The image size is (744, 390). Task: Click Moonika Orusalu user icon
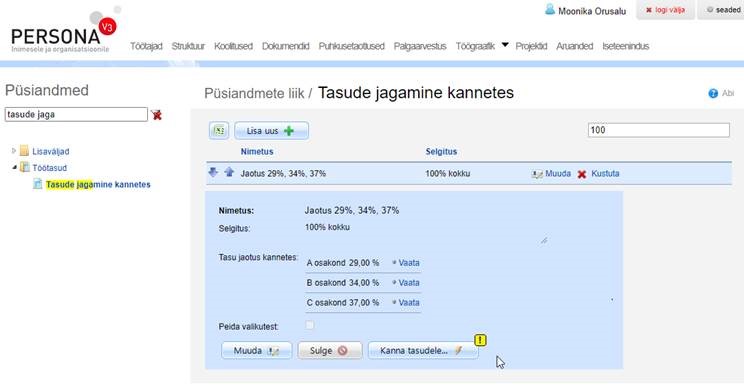point(550,9)
